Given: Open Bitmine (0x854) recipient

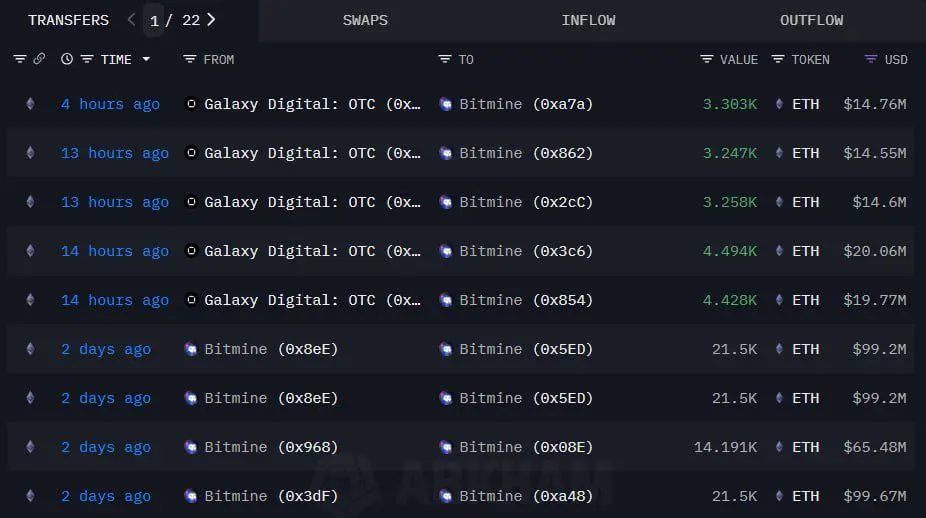Looking at the screenshot, I should [526, 301].
